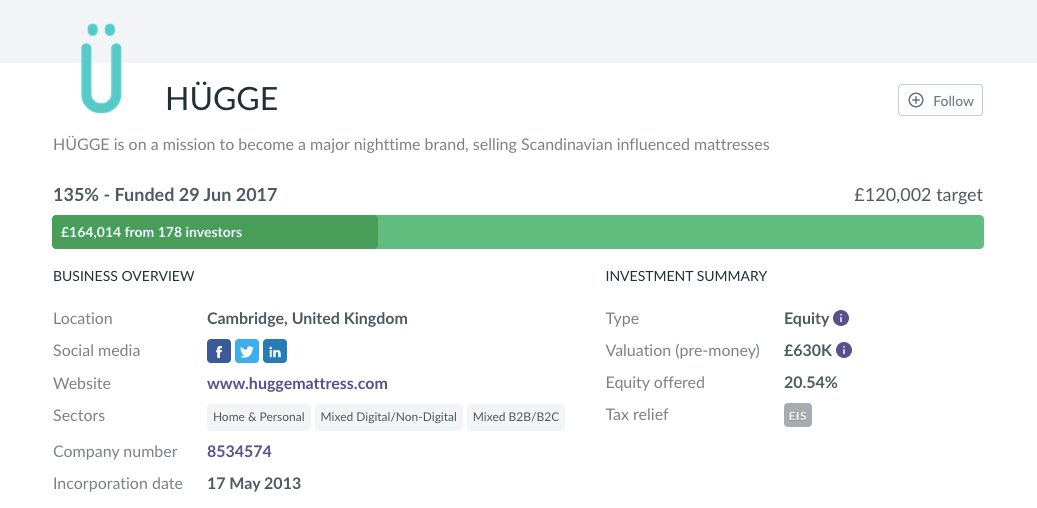Click the plus icon in Follow button
The width and height of the screenshot is (1037, 508).
coord(916,101)
